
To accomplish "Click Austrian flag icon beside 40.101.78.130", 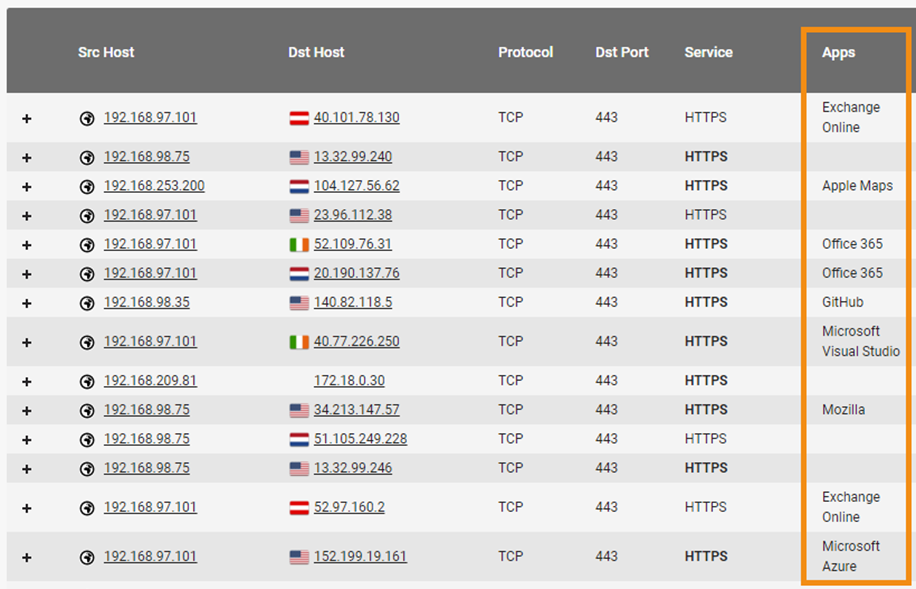I will click(299, 119).
